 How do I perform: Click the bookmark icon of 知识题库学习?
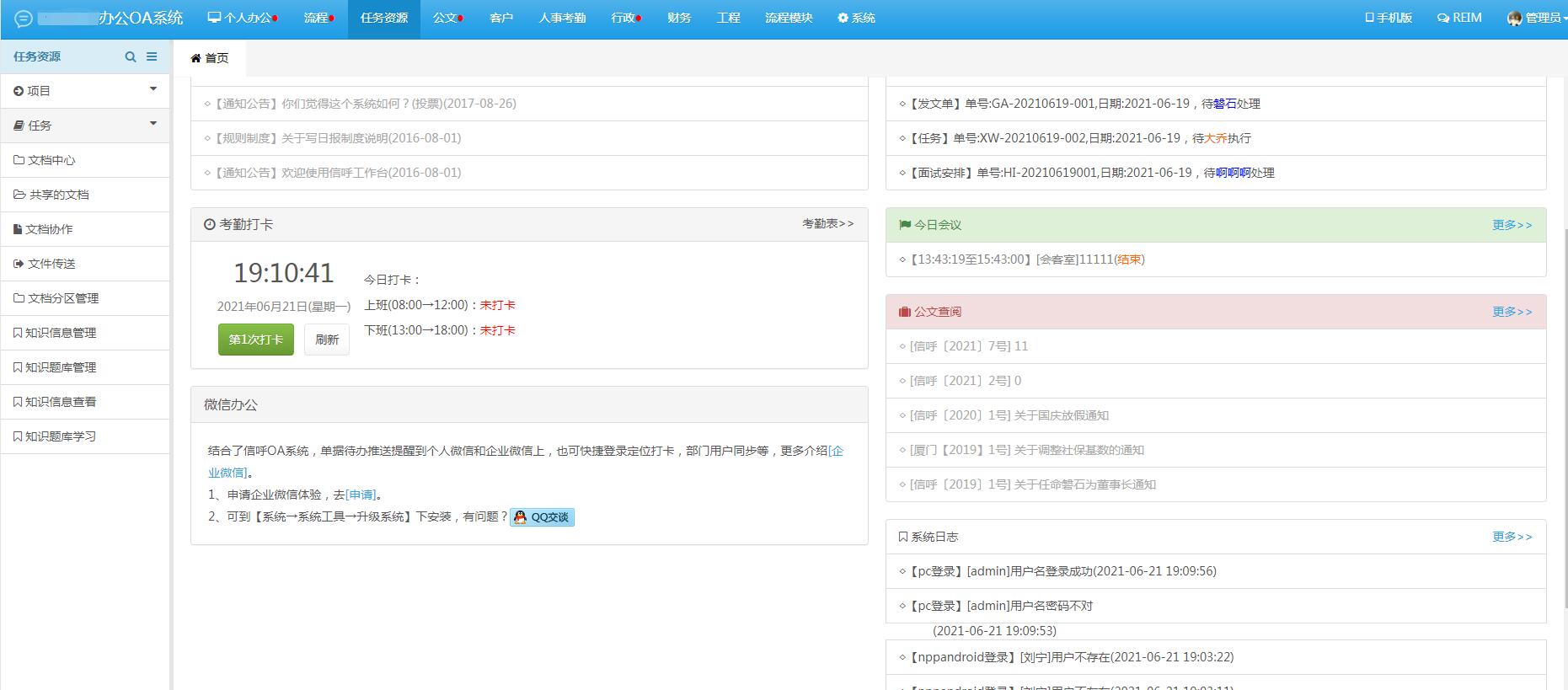click(18, 436)
